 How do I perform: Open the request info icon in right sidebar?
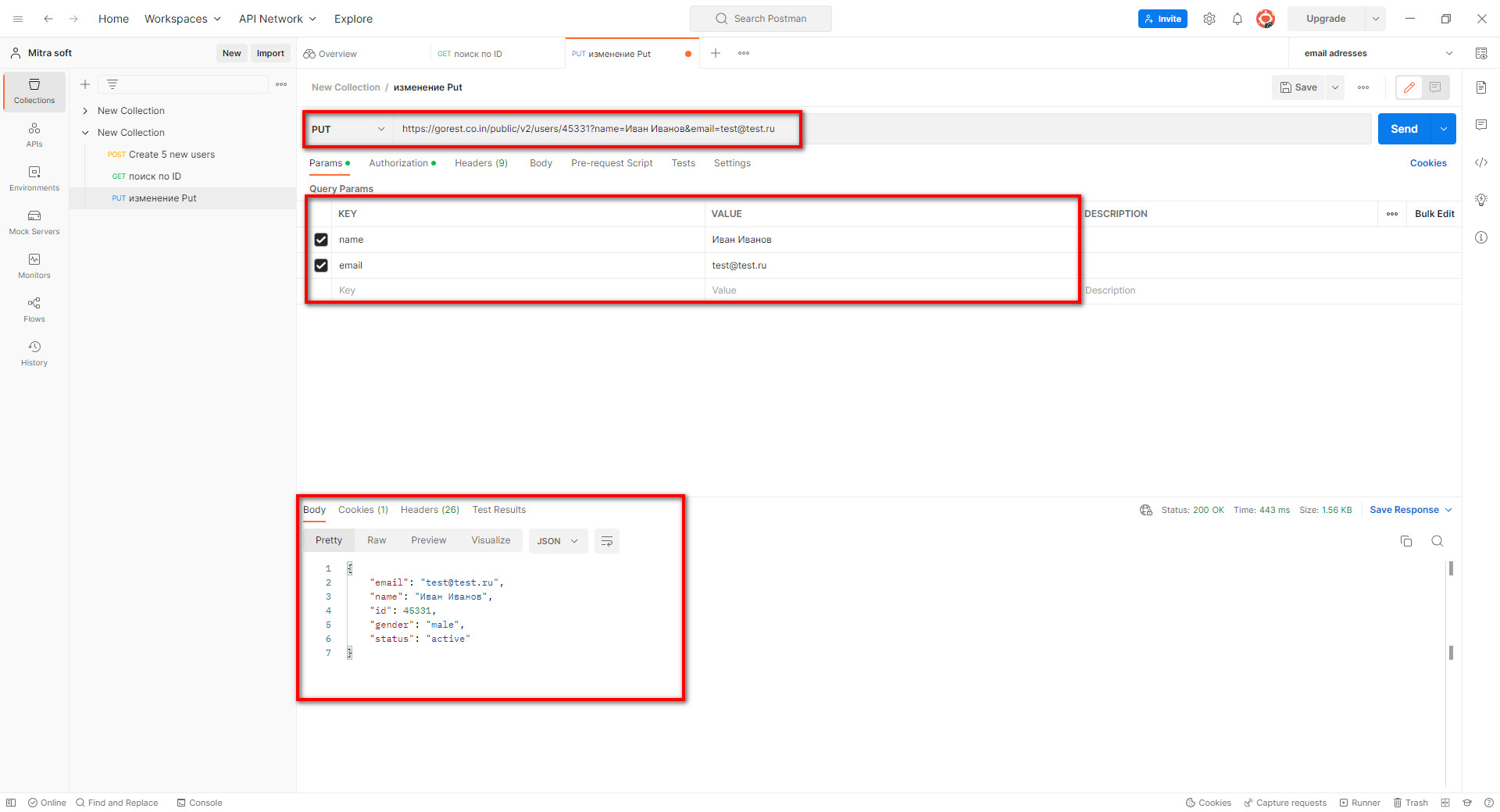coord(1481,237)
